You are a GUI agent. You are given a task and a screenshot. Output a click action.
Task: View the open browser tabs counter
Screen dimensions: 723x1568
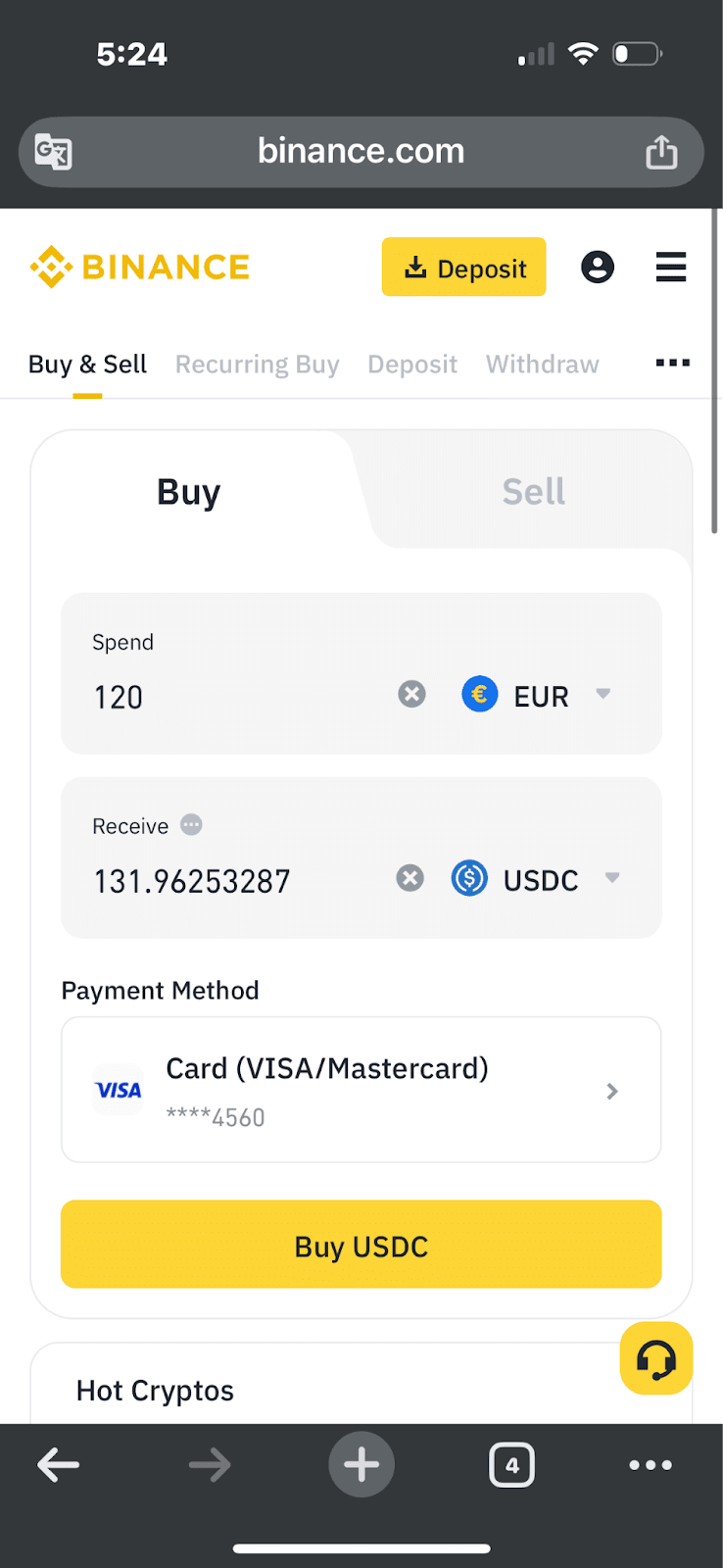tap(511, 1465)
